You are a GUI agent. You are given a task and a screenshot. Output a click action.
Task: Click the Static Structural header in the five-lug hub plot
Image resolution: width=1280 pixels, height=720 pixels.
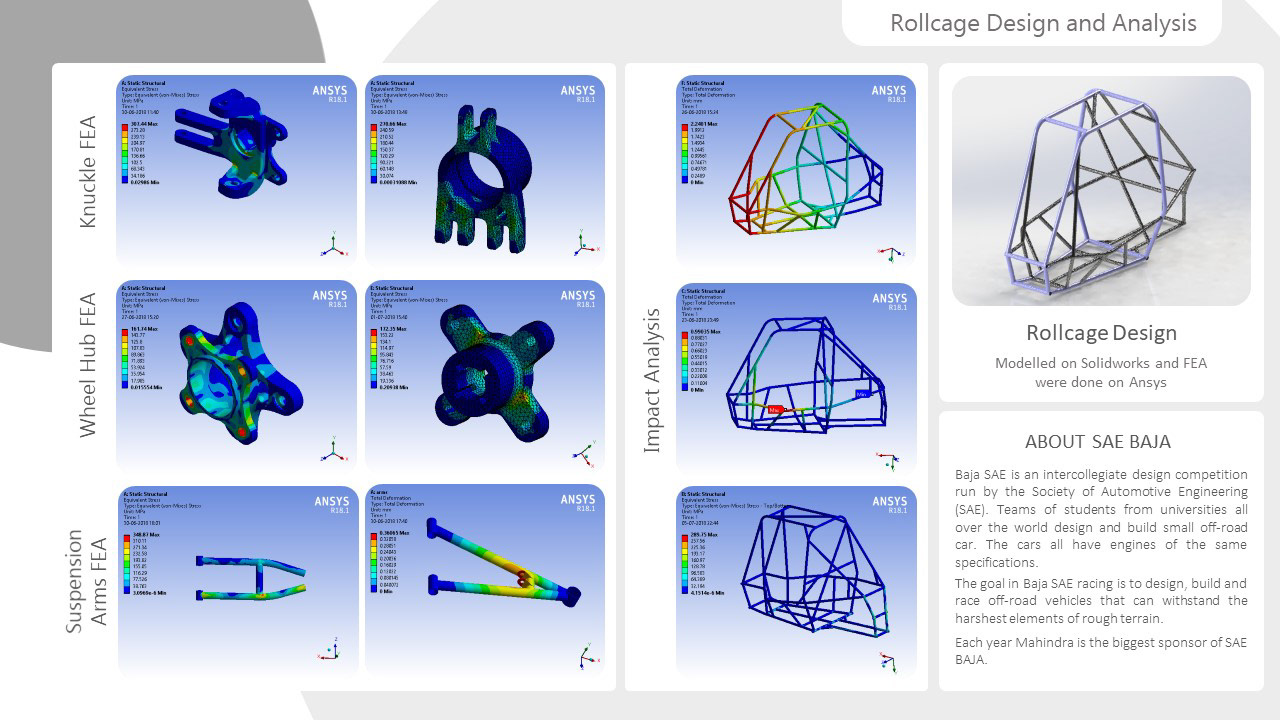[x=142, y=288]
